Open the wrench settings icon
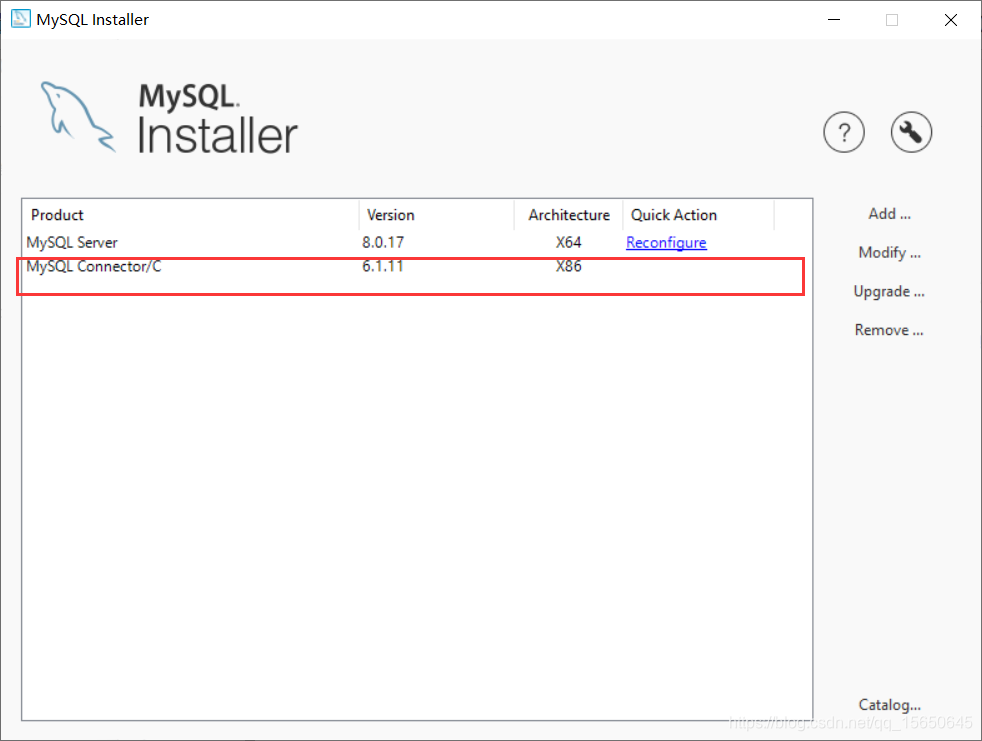This screenshot has height=741, width=982. click(911, 132)
